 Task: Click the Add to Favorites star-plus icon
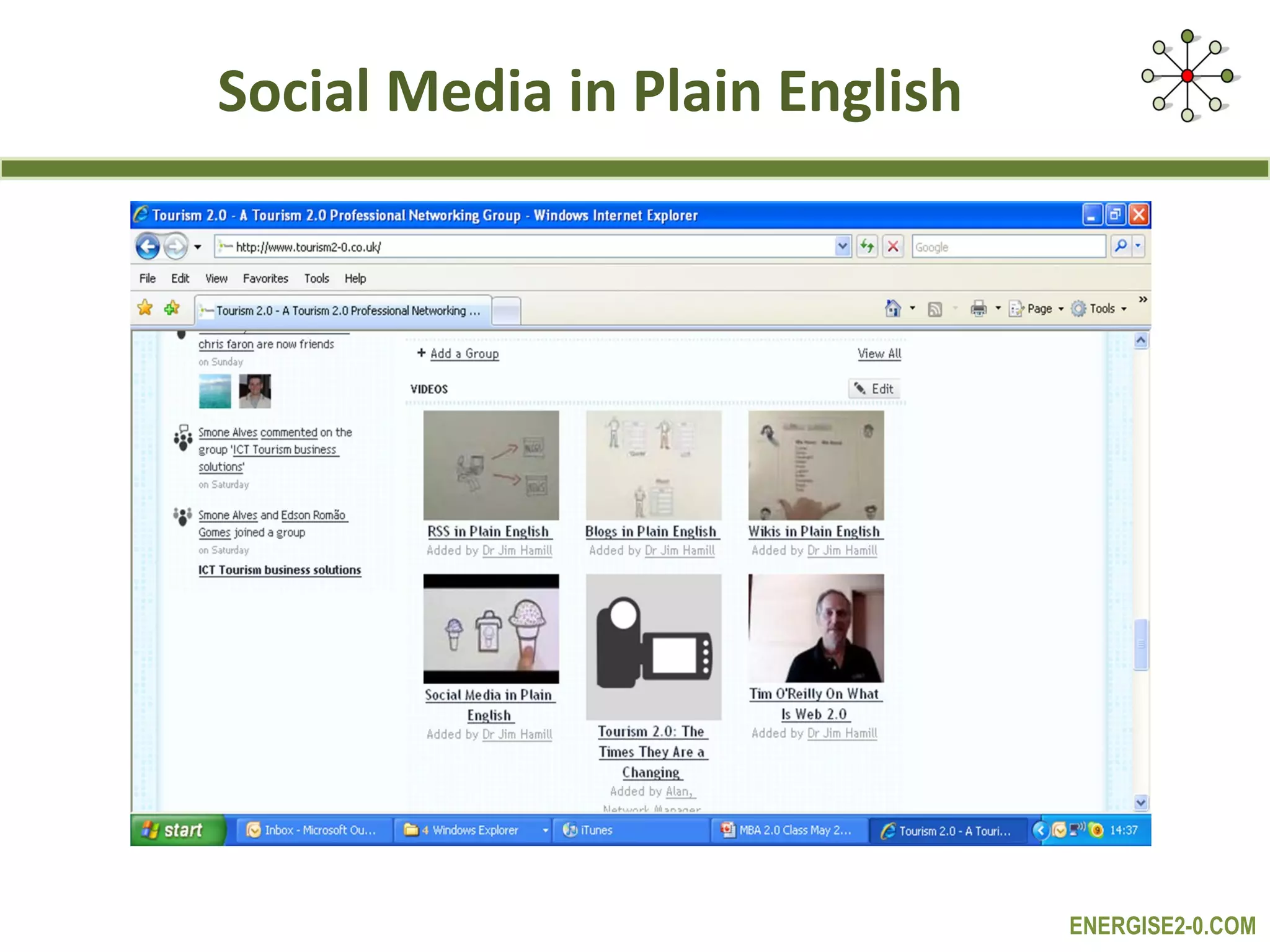[172, 307]
